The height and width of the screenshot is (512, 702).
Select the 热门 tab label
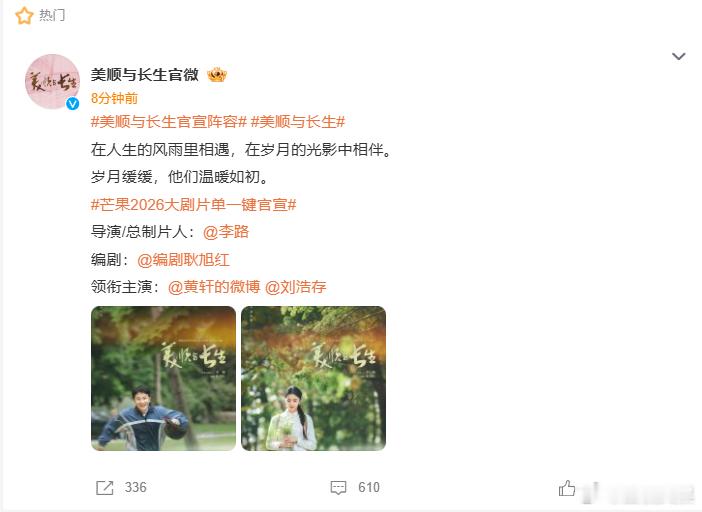(52, 15)
